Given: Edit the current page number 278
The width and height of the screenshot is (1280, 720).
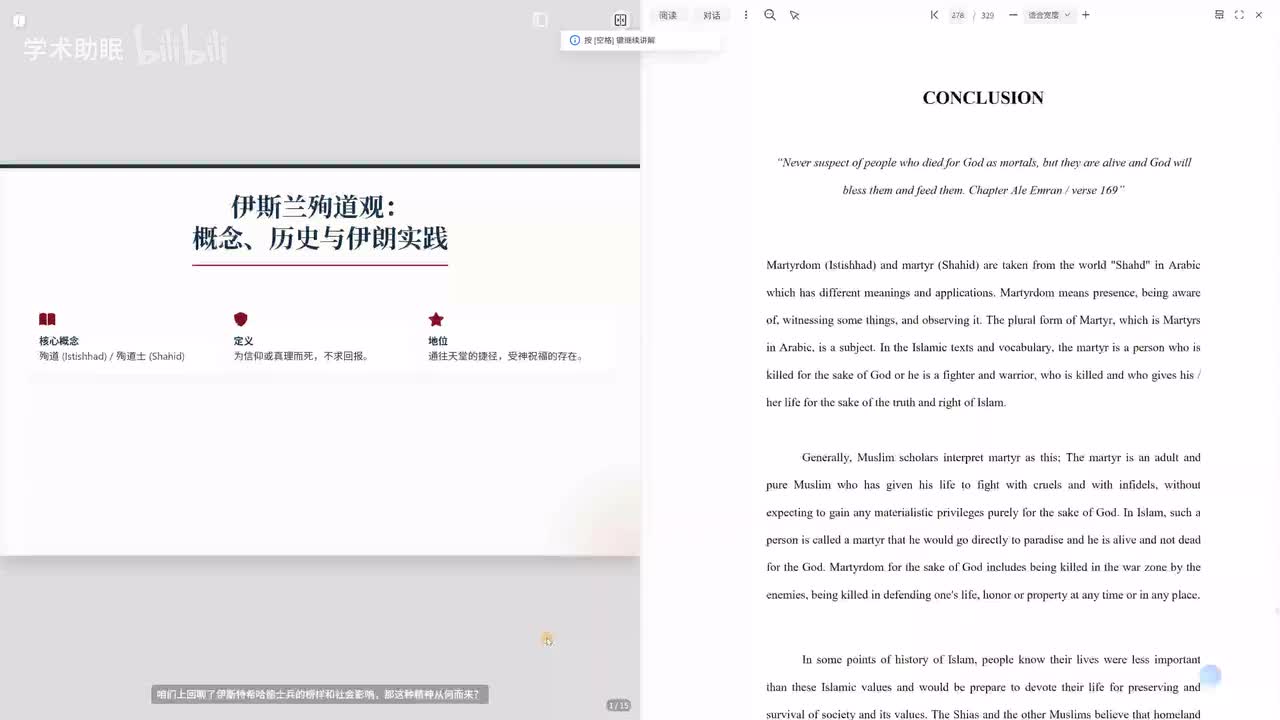Looking at the screenshot, I should pos(958,15).
